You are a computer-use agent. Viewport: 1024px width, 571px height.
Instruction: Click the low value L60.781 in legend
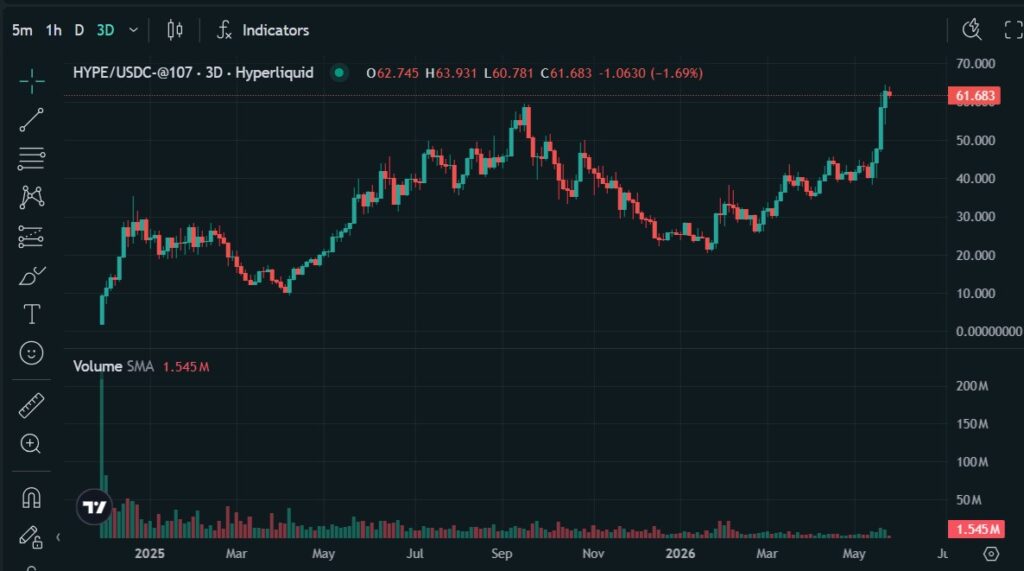click(508, 73)
